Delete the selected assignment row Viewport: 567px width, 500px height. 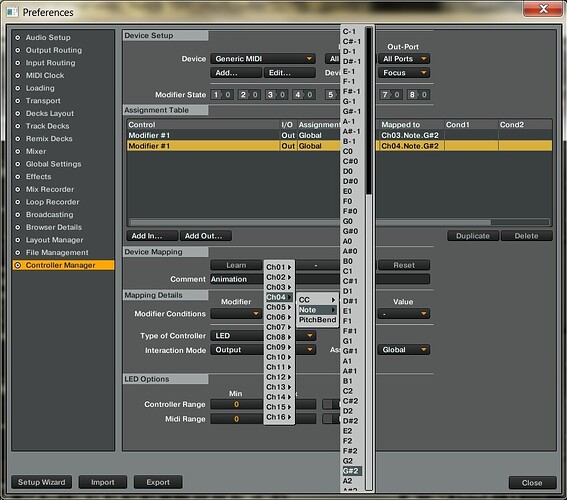pos(526,236)
